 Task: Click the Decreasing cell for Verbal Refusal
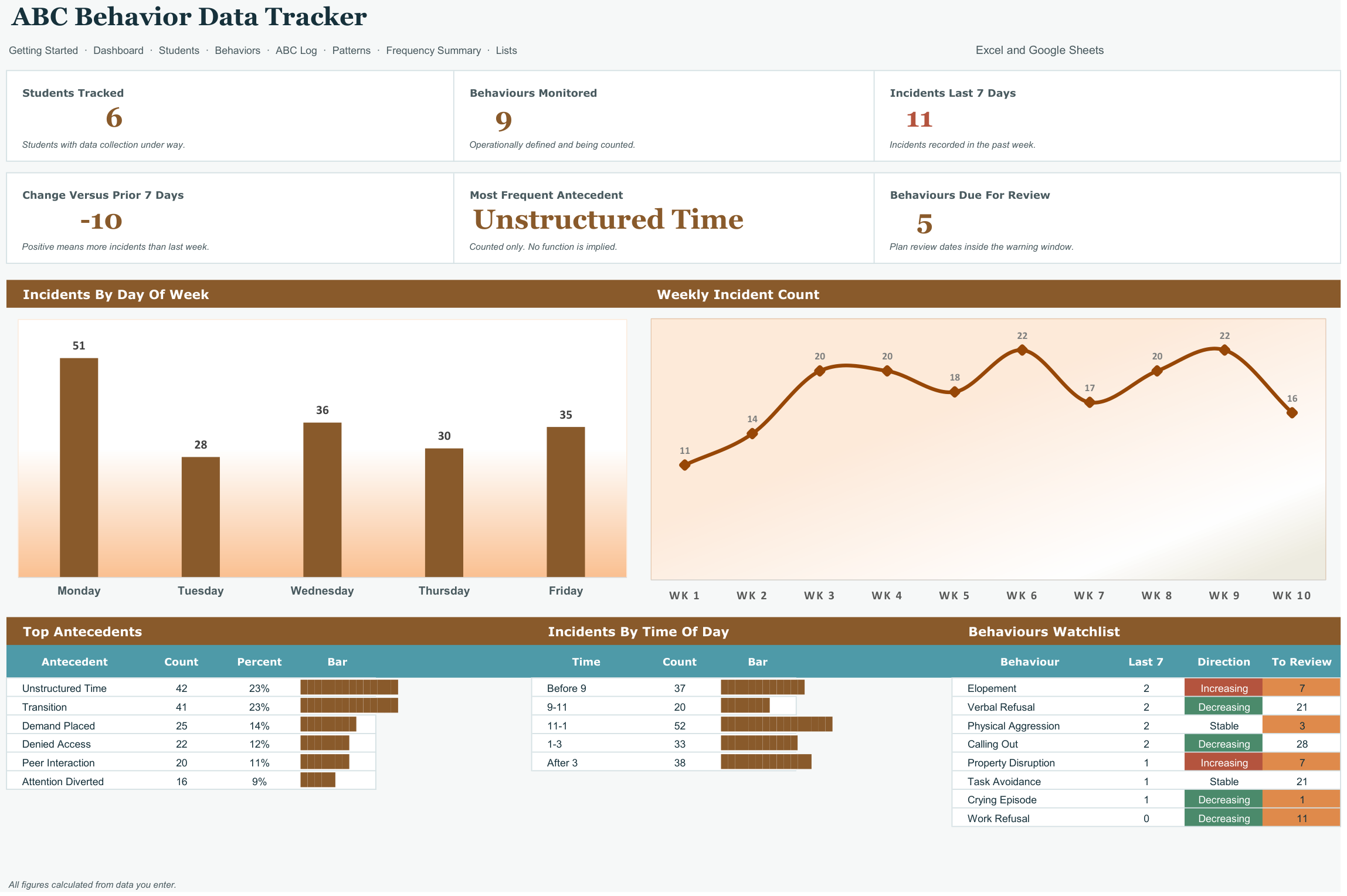pyautogui.click(x=1224, y=707)
